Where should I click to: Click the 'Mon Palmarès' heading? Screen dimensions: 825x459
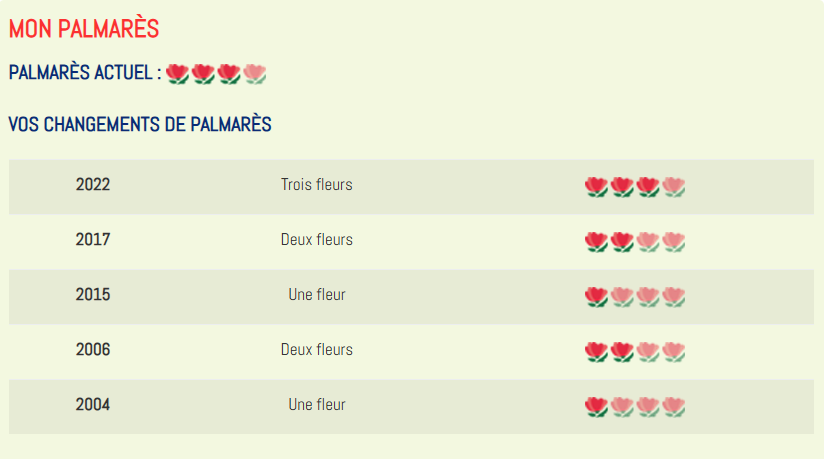click(x=84, y=28)
